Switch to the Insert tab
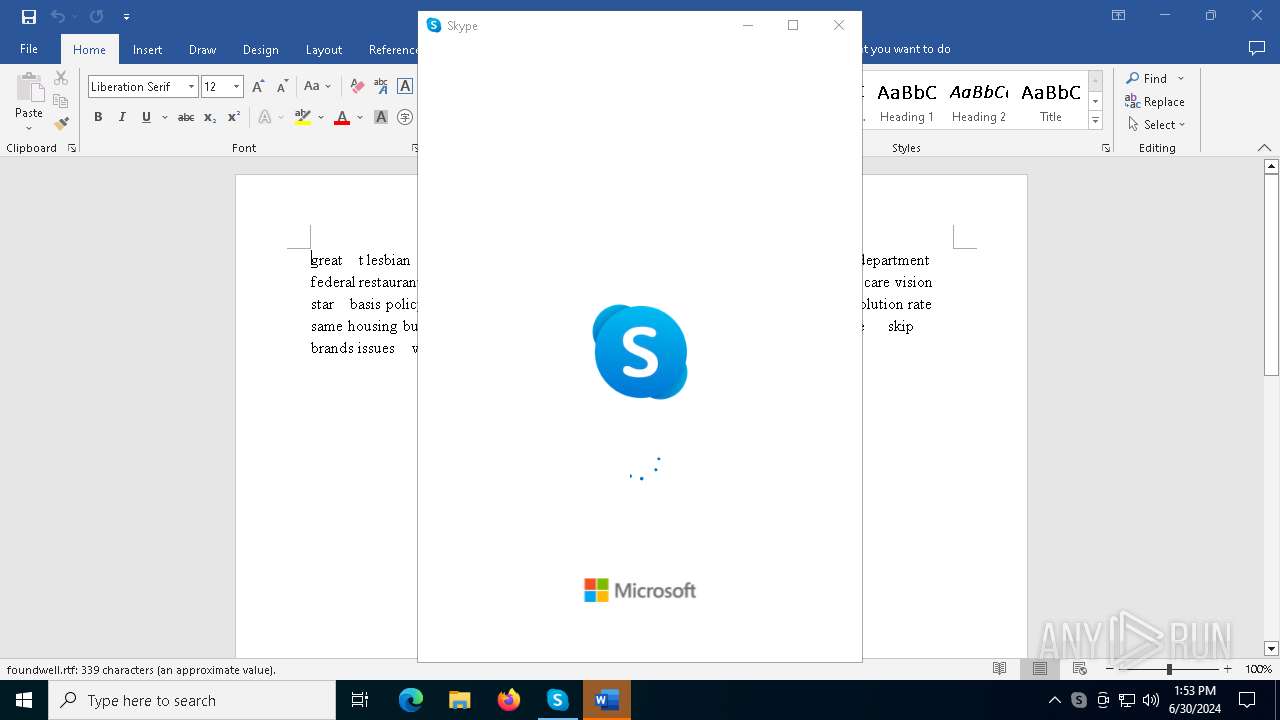The width and height of the screenshot is (1280, 720). click(x=148, y=50)
